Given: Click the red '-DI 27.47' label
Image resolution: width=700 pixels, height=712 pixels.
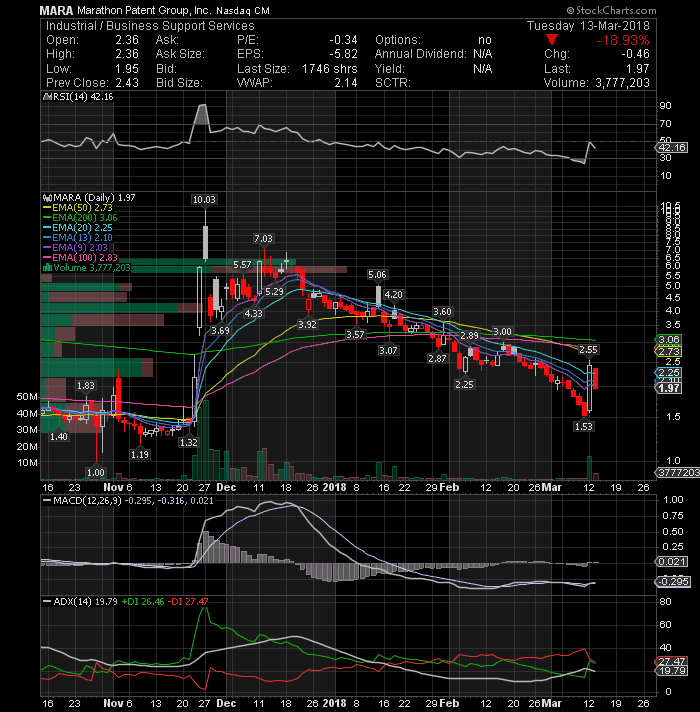Looking at the screenshot, I should (188, 602).
